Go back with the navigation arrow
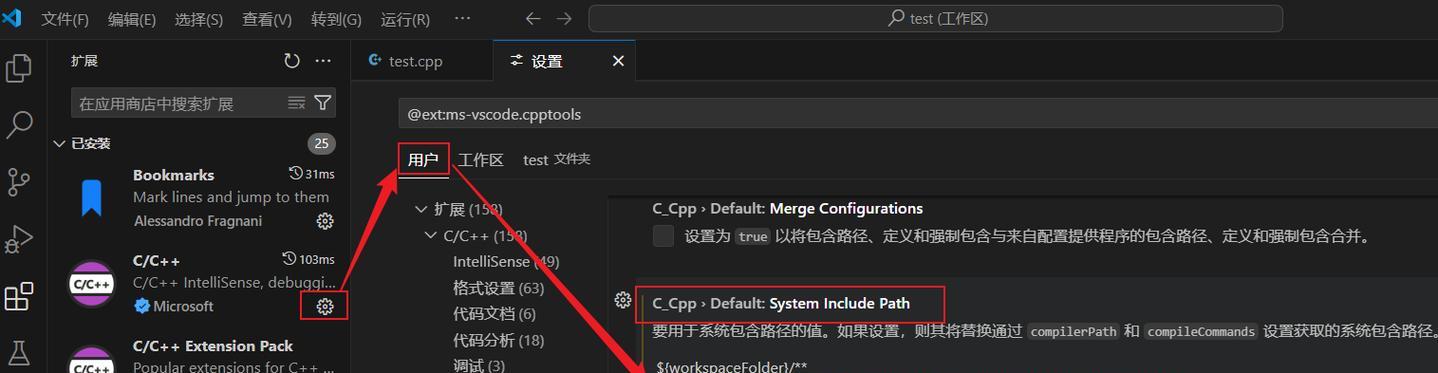The image size is (1438, 373). tap(533, 19)
